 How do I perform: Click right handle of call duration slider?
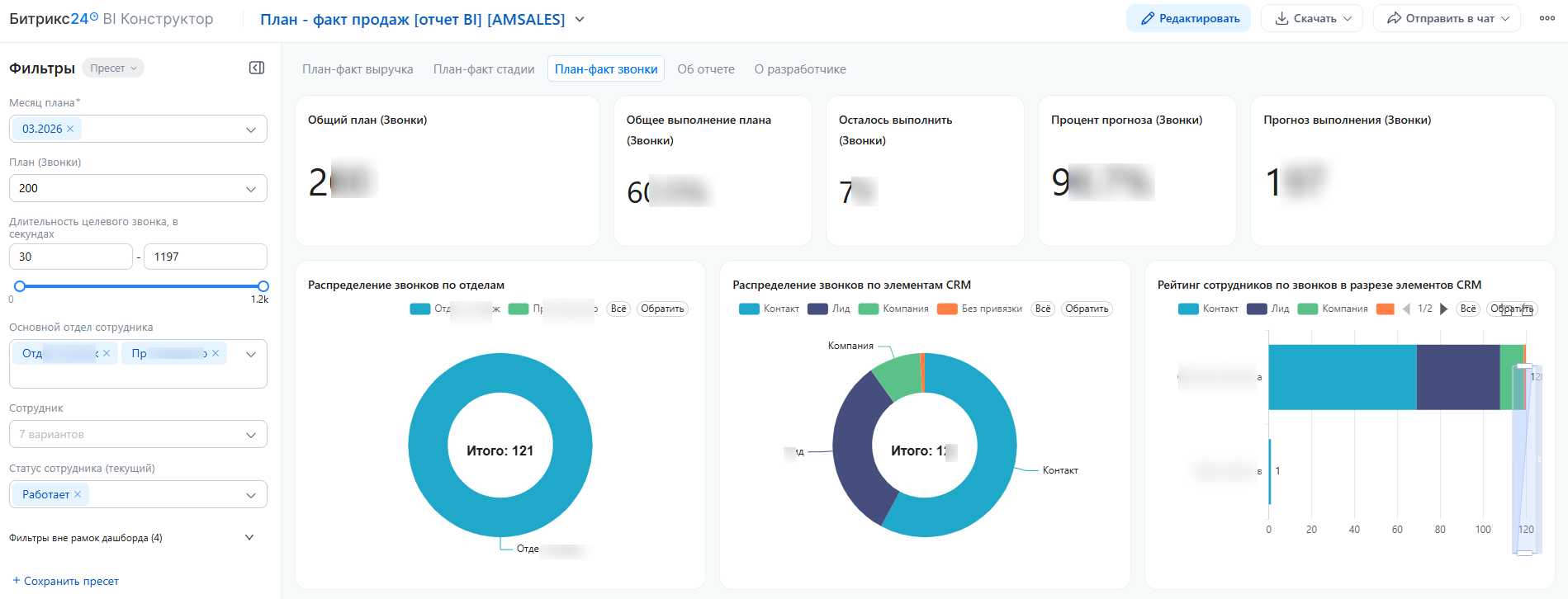tap(263, 286)
